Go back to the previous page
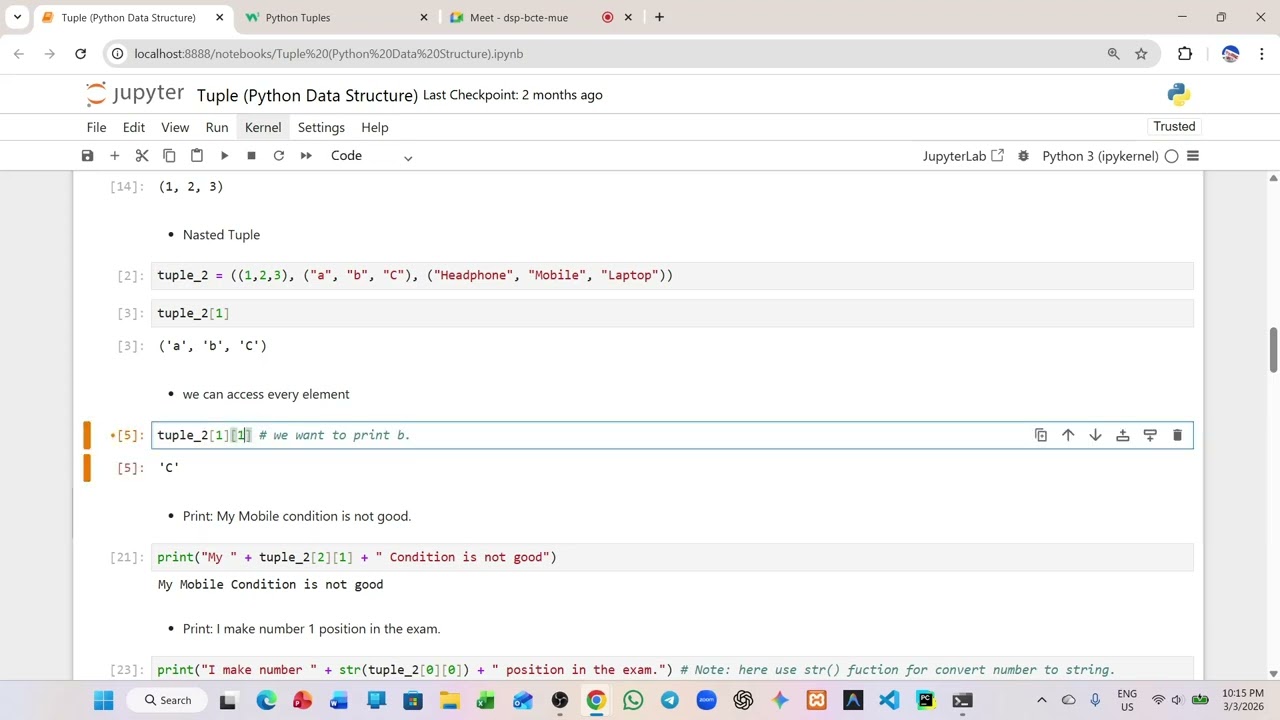 (x=18, y=54)
